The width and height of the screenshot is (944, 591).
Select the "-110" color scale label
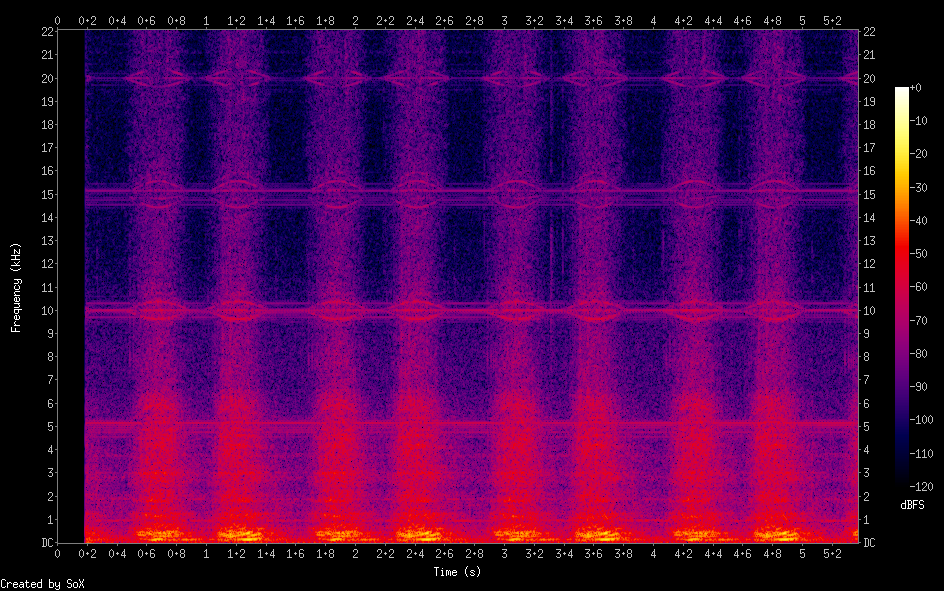point(921,454)
